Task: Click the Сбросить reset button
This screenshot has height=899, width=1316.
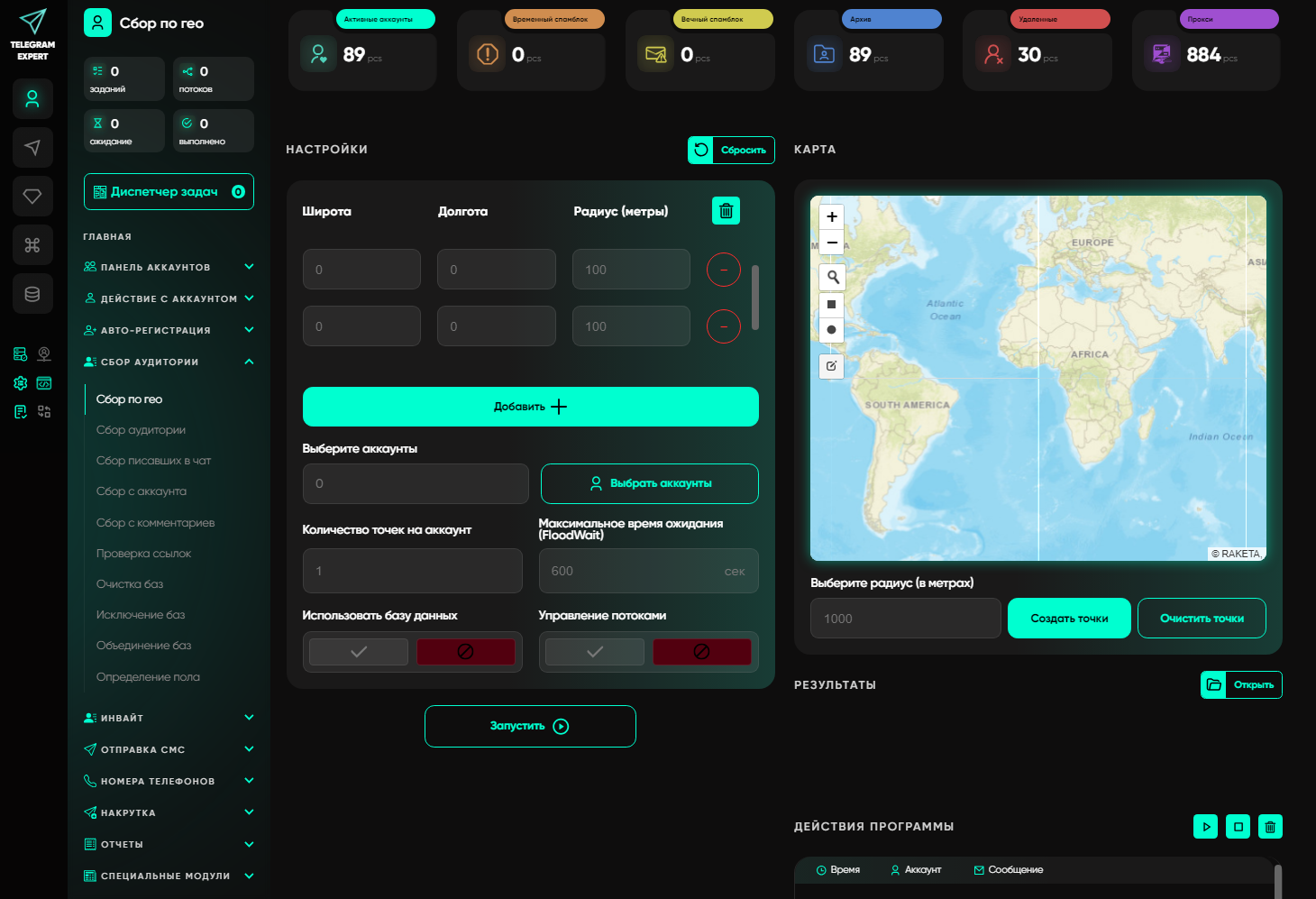Action: pos(731,150)
